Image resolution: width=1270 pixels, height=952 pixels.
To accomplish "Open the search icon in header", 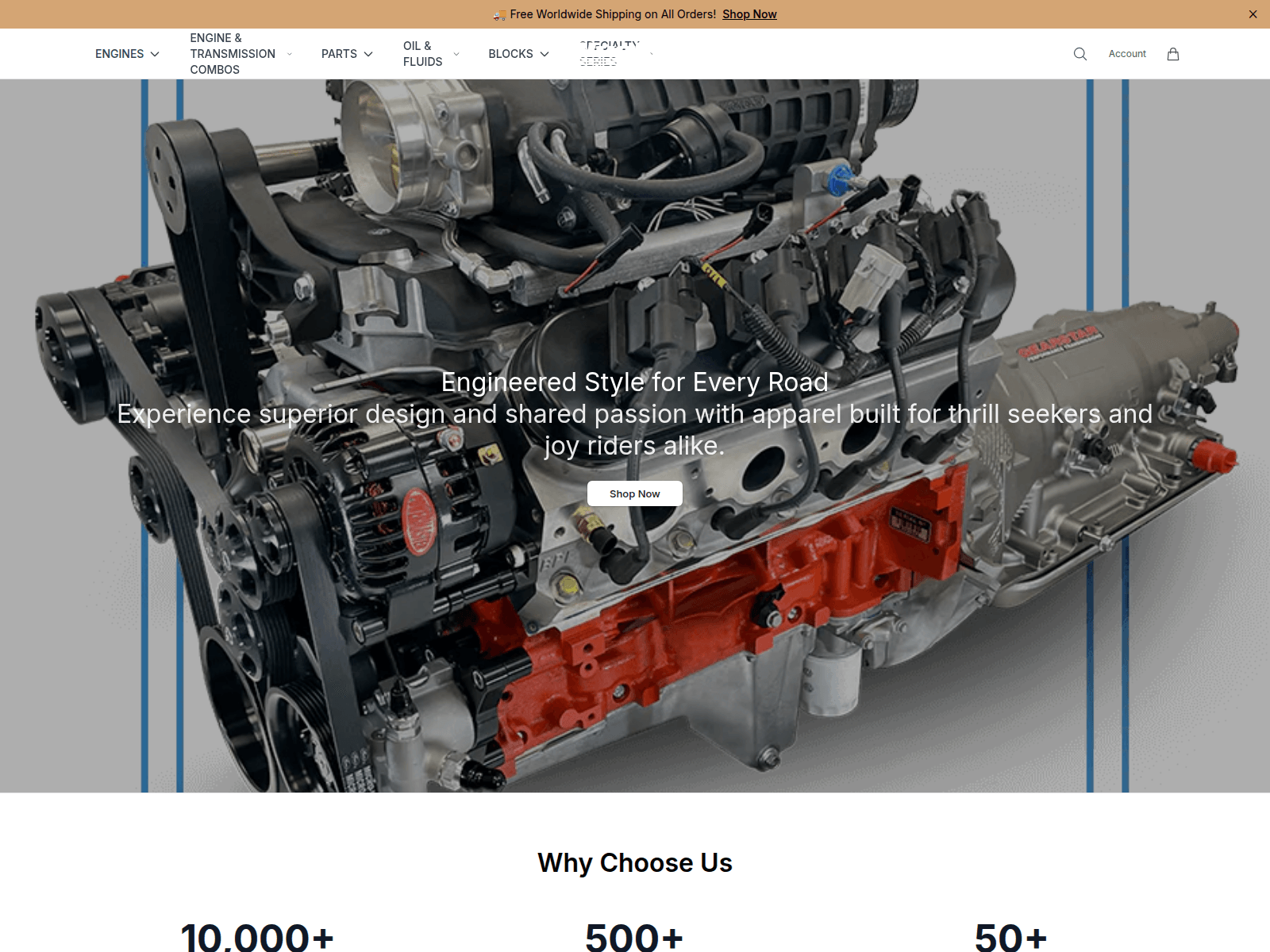I will (x=1079, y=54).
